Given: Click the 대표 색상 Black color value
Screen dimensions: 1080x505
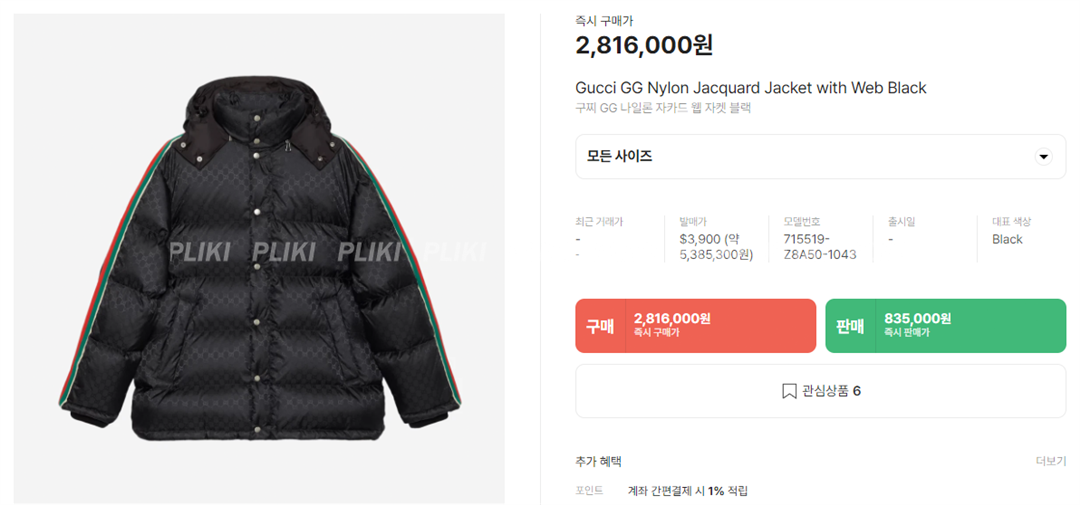Looking at the screenshot, I should pyautogui.click(x=1007, y=239).
